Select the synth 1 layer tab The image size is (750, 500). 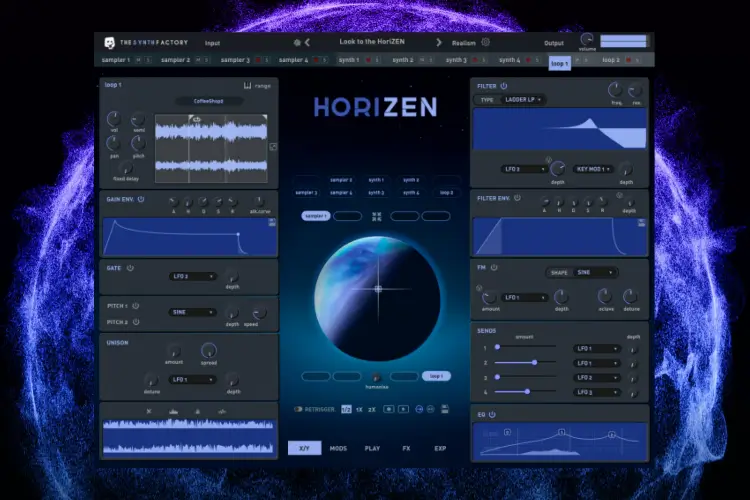pos(349,60)
